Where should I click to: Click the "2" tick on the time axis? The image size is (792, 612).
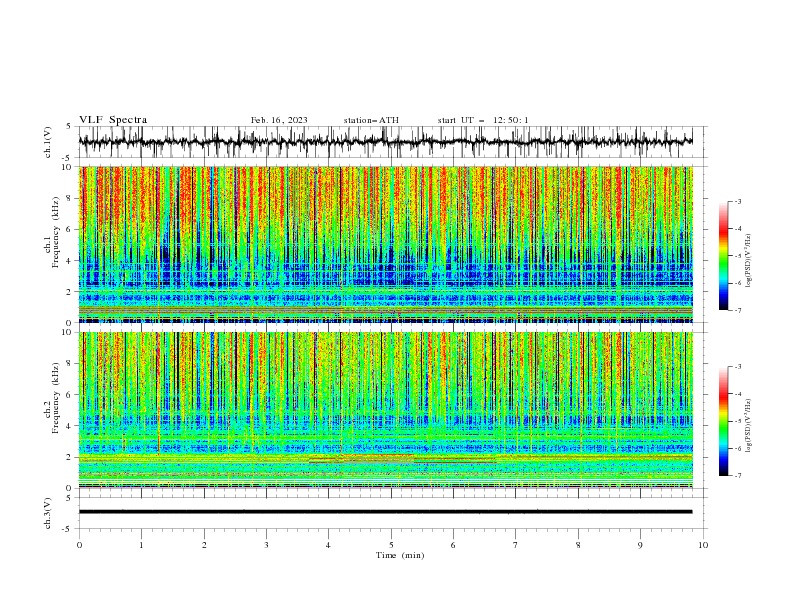coord(204,545)
